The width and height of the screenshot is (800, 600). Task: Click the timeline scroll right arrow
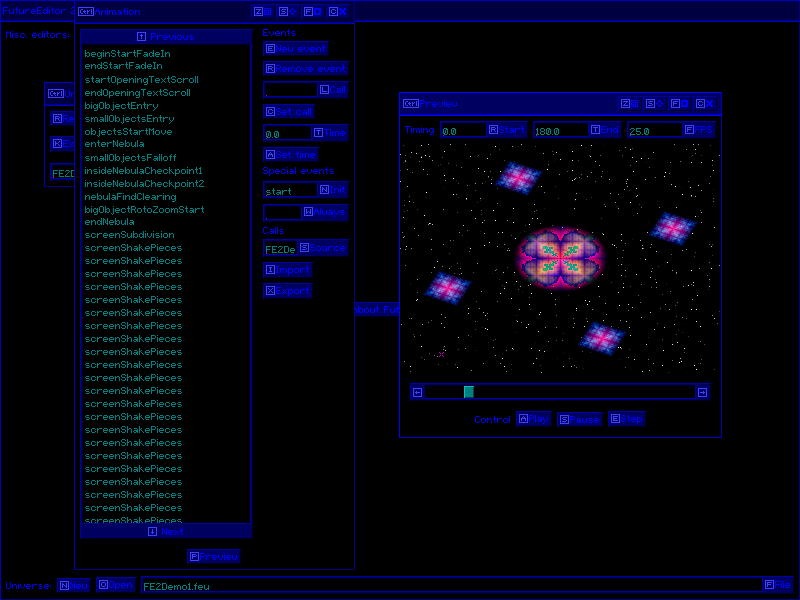click(x=702, y=392)
